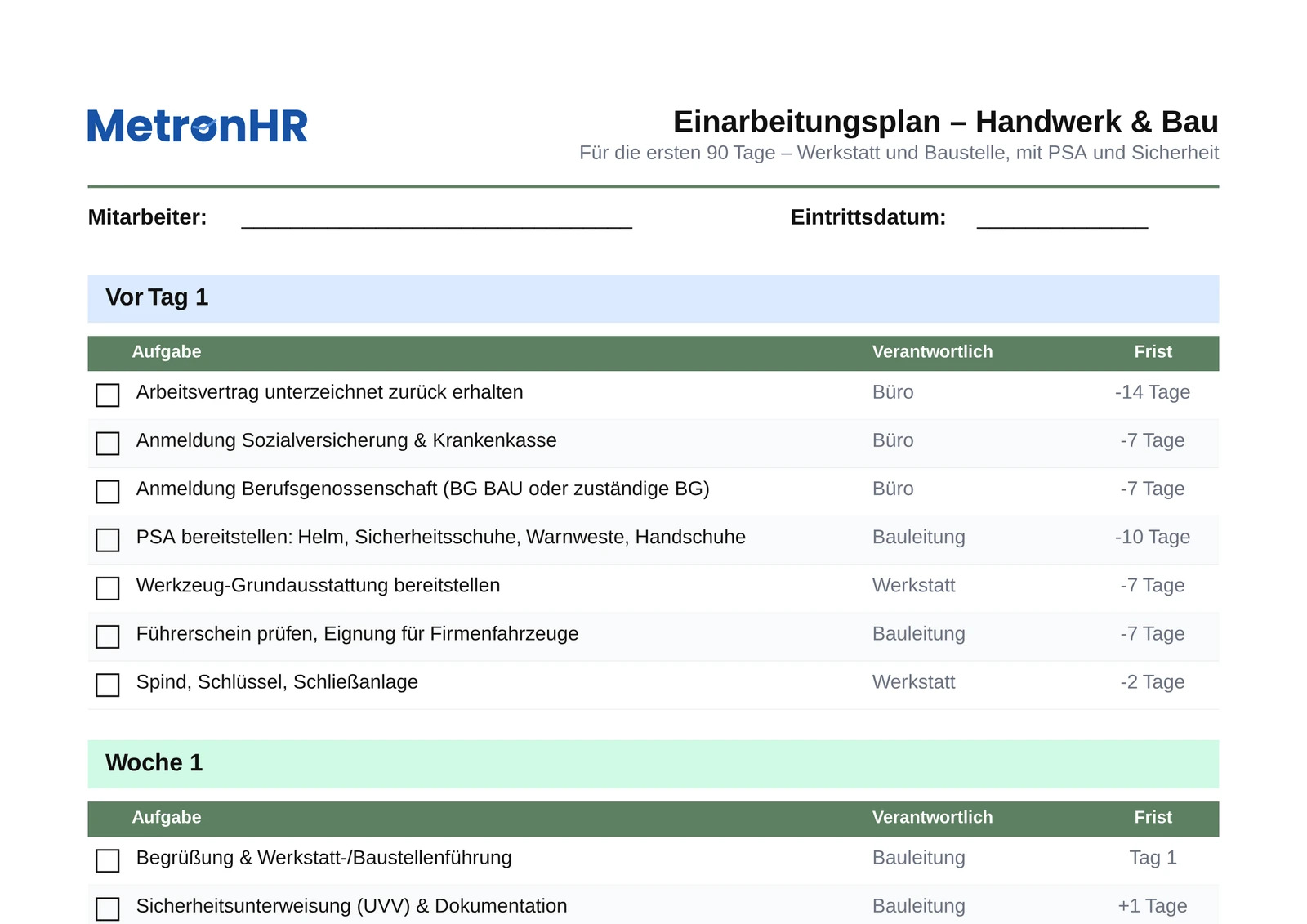Click 'Verantwortlich' header in Vor Tag 1 table
Viewport: 1307px width, 924px height.
click(933, 352)
